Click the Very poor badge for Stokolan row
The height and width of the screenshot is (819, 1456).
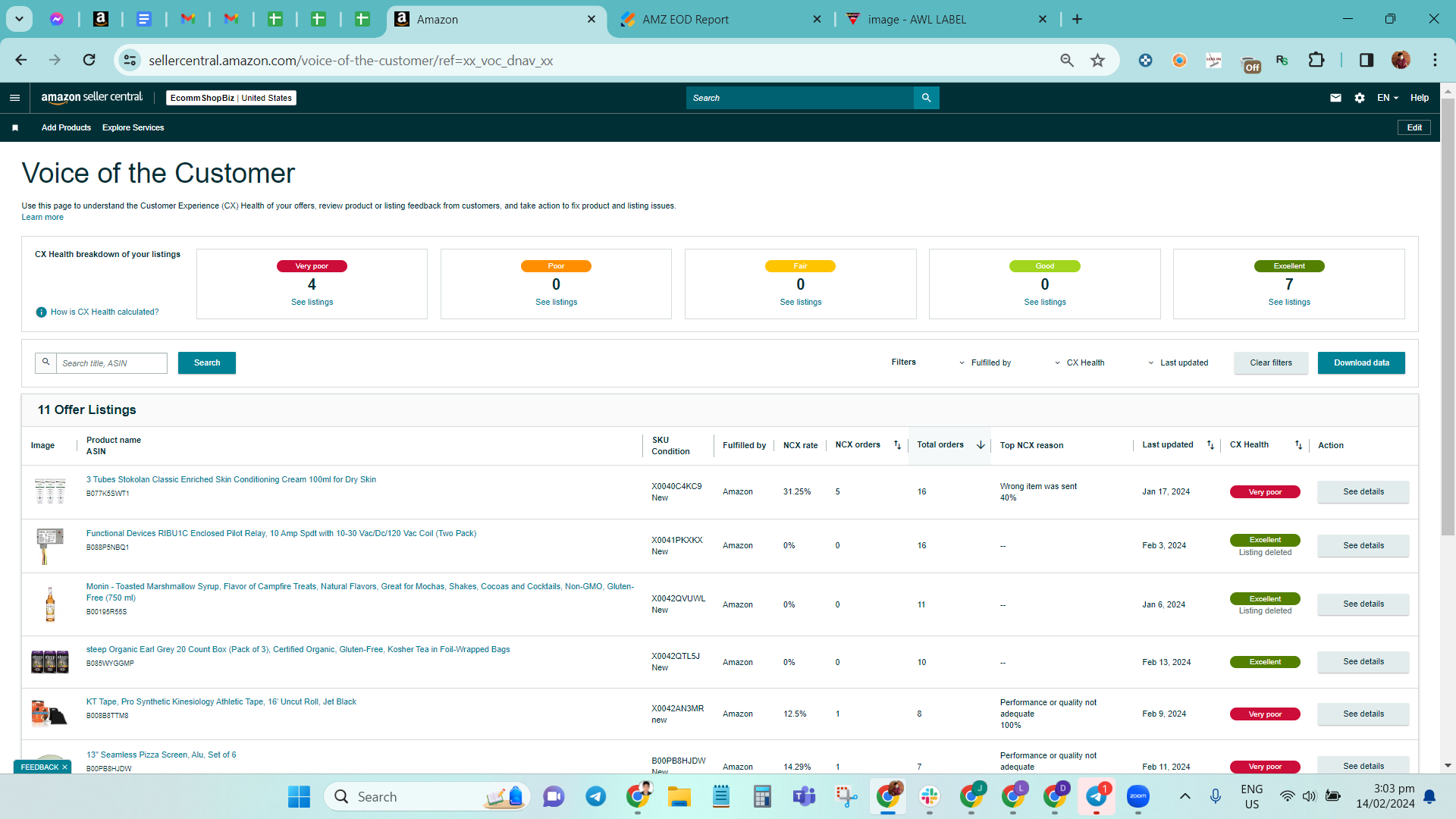1265,492
